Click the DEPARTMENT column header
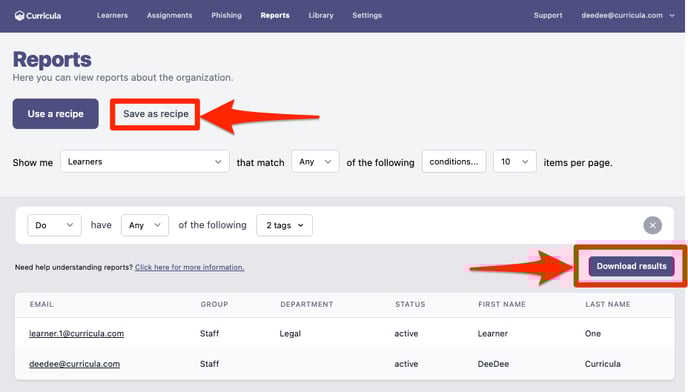The width and height of the screenshot is (688, 392). (x=307, y=304)
